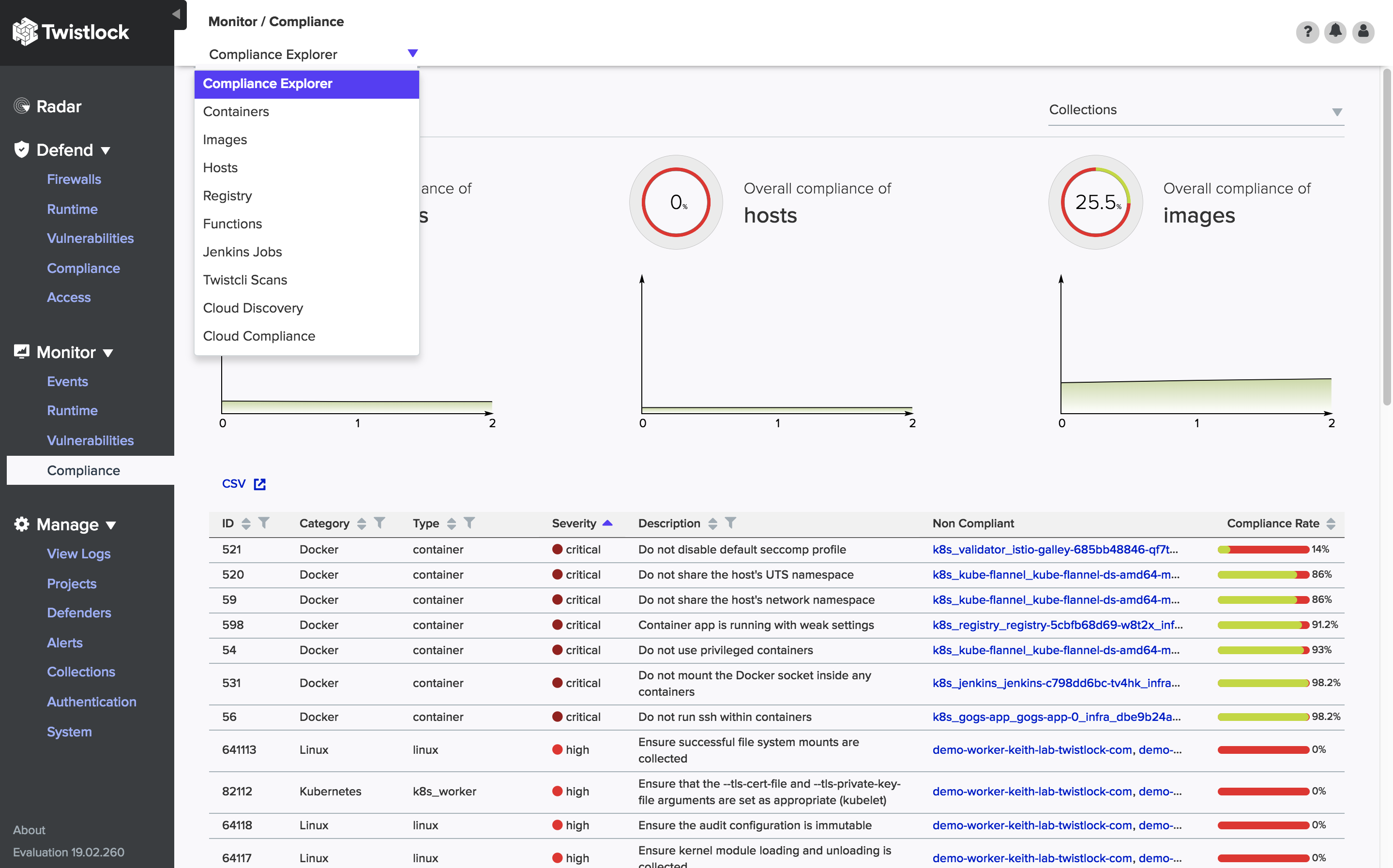The image size is (1393, 868).
Task: Select Containers from the dropdown list
Action: [236, 111]
